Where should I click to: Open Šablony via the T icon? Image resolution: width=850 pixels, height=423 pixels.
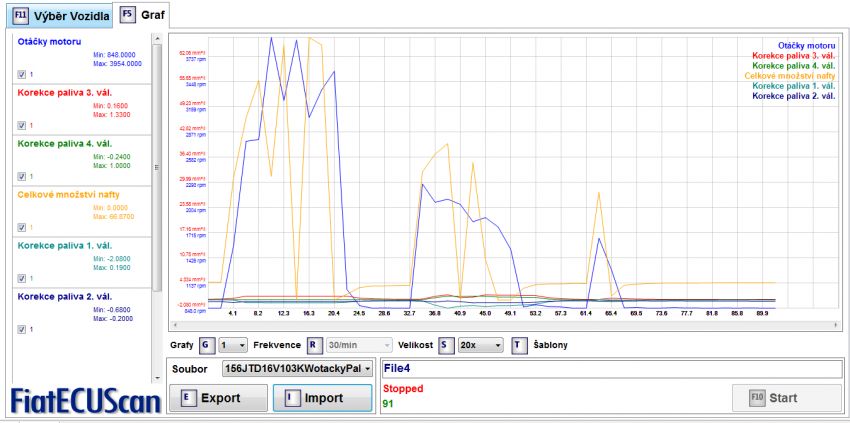point(519,345)
